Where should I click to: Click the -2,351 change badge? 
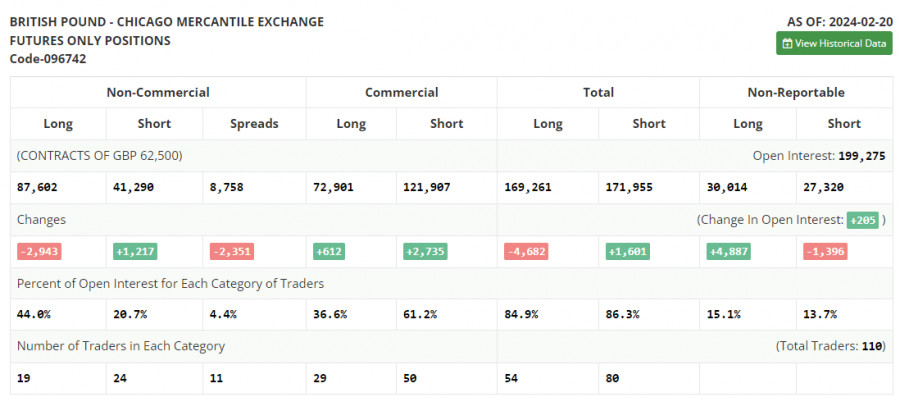(231, 251)
